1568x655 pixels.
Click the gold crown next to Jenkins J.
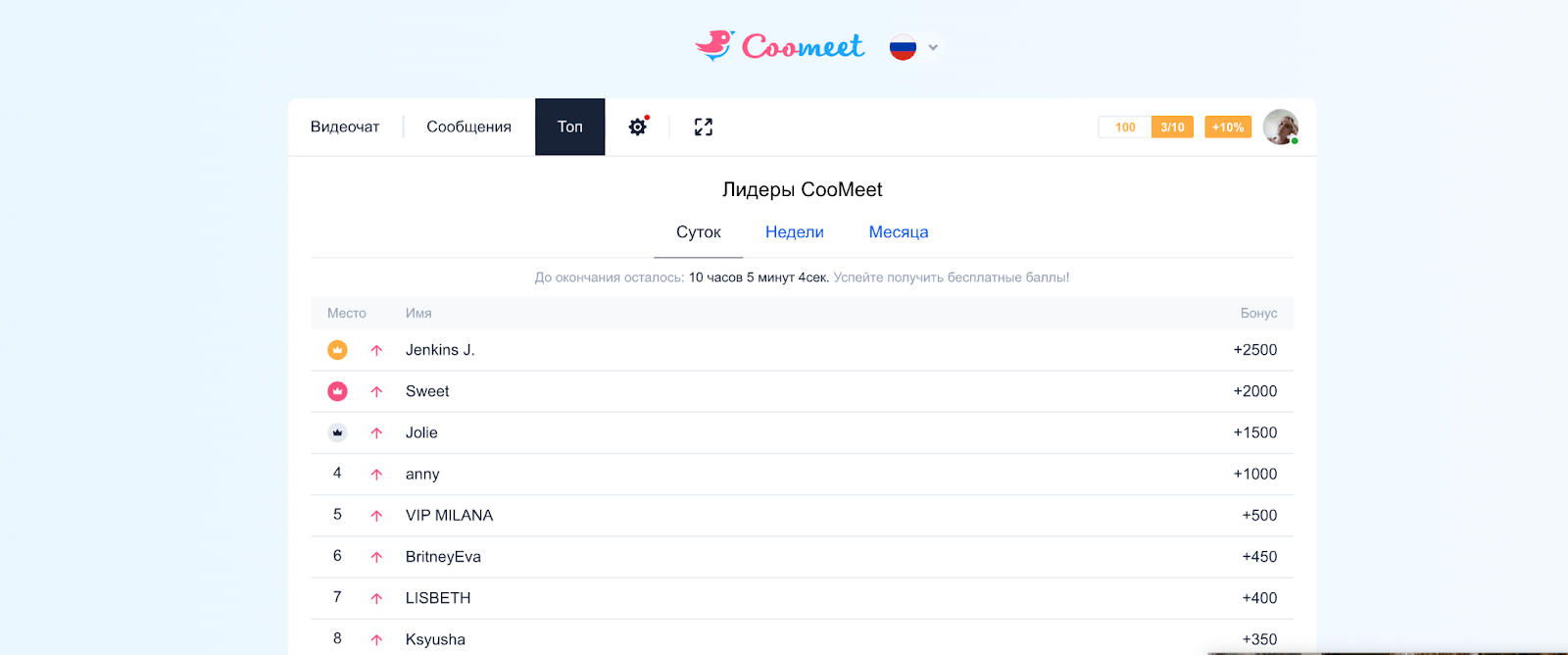[337, 350]
